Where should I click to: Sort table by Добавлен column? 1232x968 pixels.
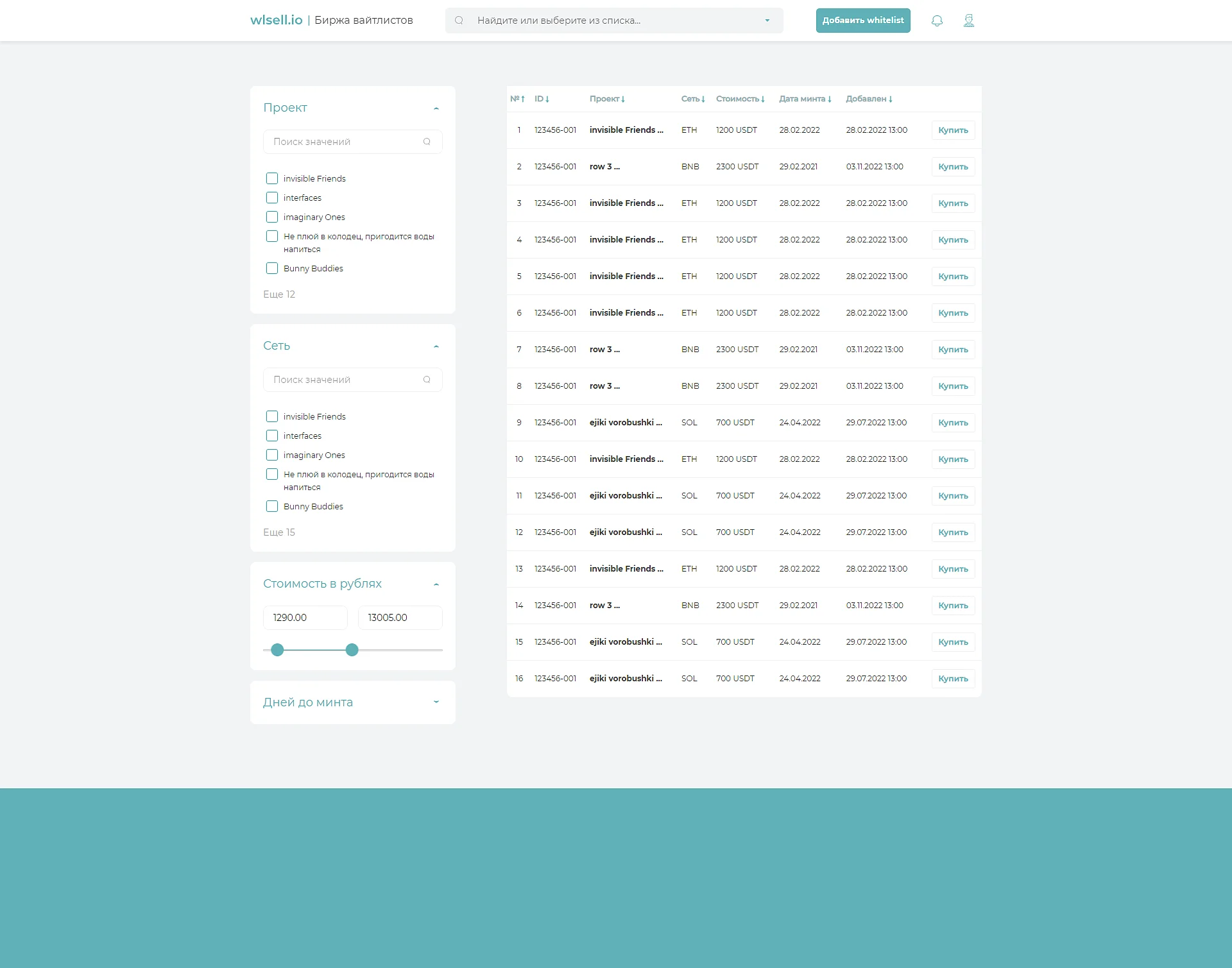pyautogui.click(x=869, y=99)
